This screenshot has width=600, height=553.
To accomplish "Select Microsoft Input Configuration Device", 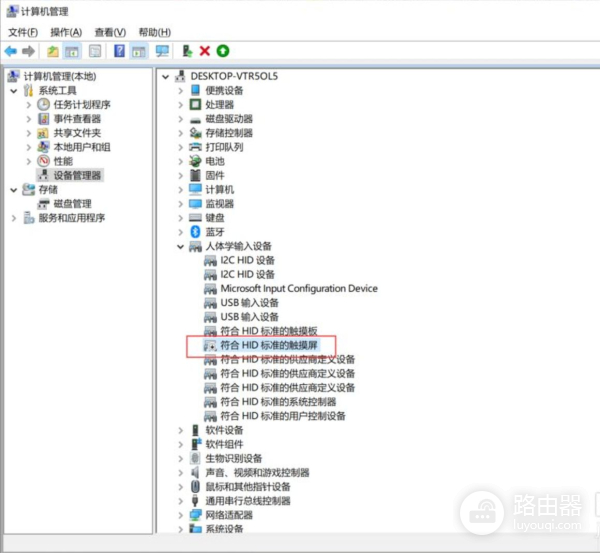I will point(299,289).
